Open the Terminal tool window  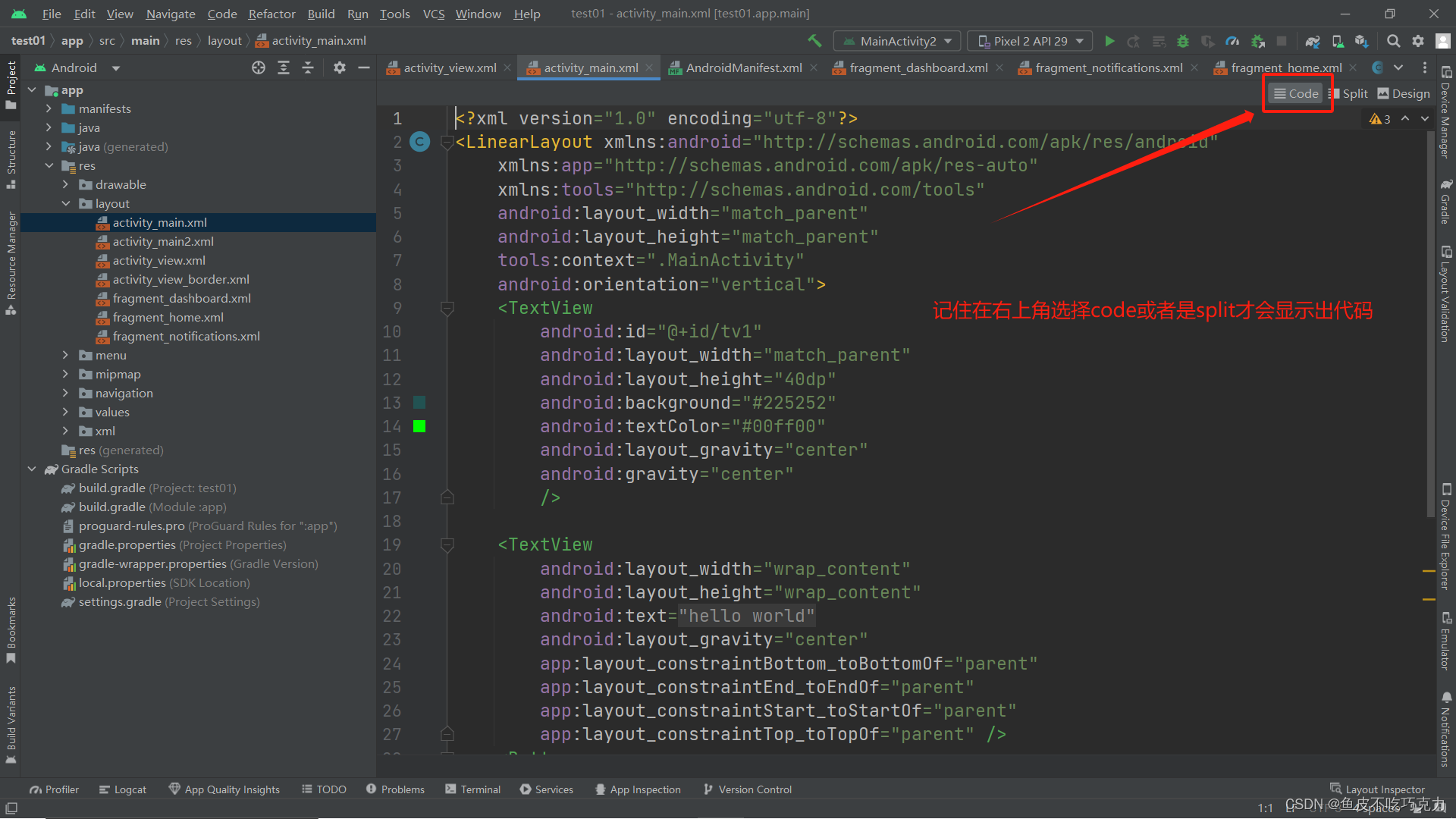pos(473,789)
